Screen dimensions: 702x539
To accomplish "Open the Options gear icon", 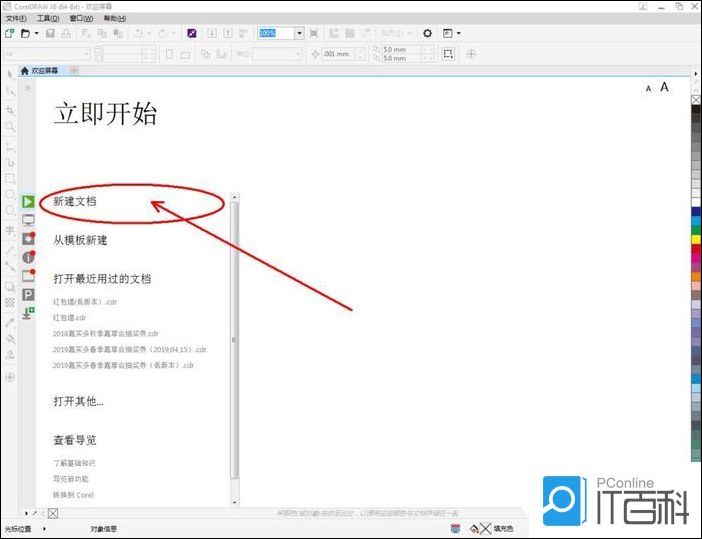I will tap(428, 33).
